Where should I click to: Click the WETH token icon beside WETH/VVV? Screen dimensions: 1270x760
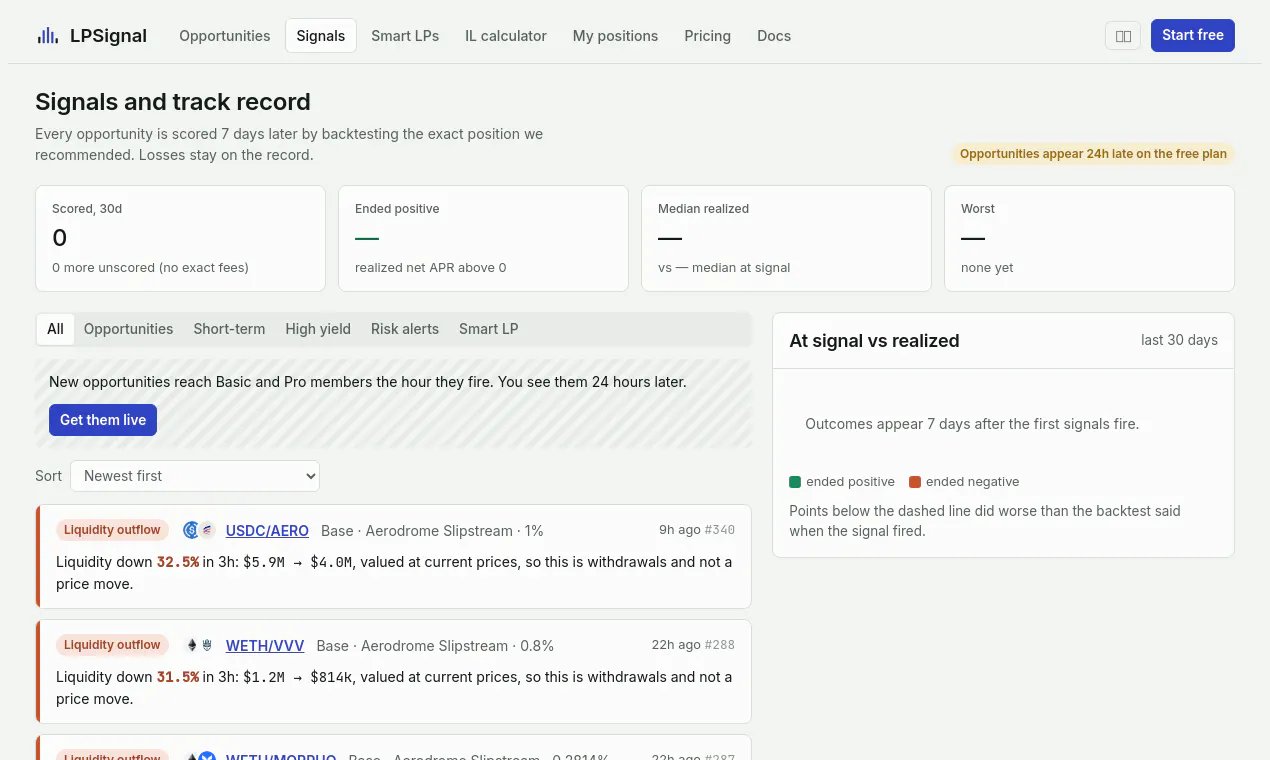(x=192, y=645)
